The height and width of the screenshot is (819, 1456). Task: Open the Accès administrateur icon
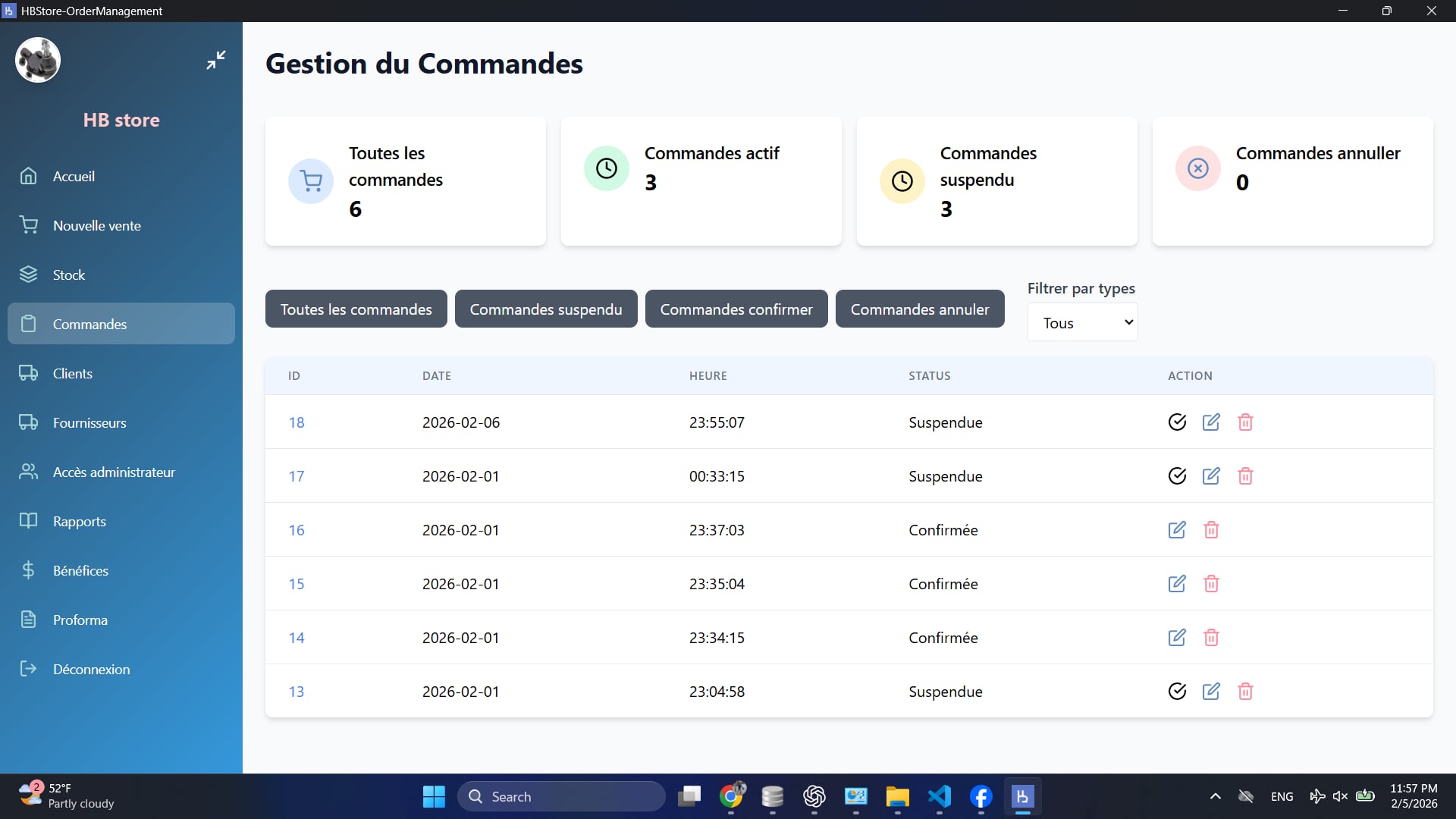point(28,472)
